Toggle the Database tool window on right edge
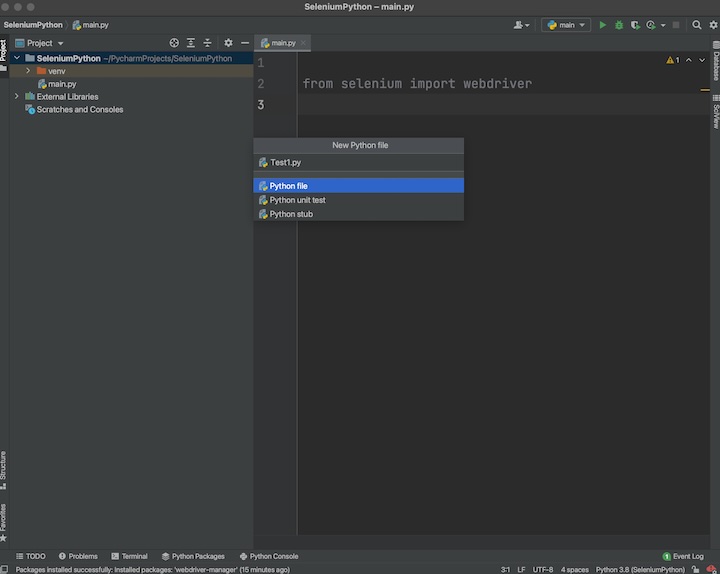 click(x=715, y=62)
